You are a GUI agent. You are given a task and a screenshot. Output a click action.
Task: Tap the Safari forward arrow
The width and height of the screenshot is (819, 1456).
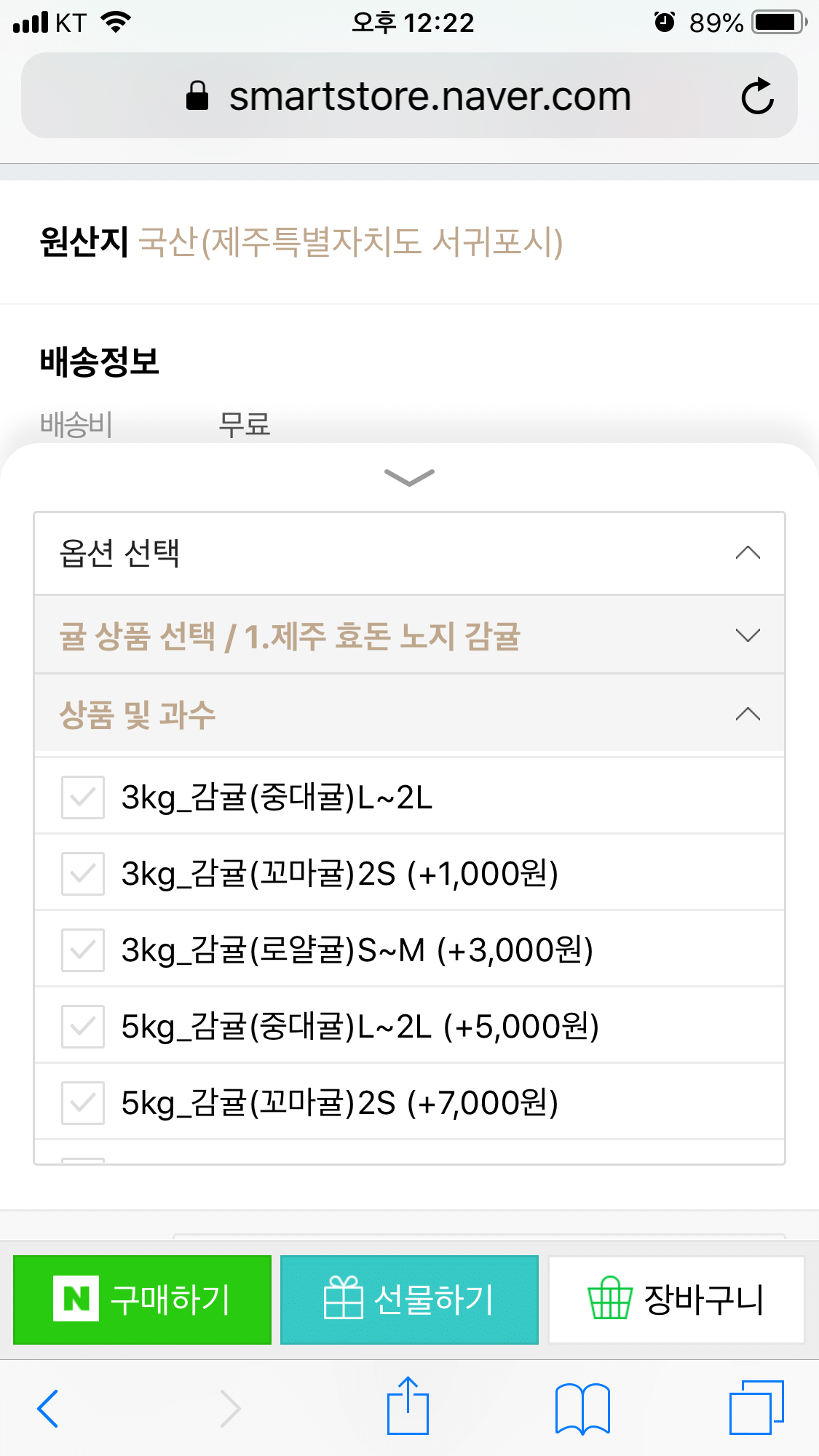(x=230, y=1408)
